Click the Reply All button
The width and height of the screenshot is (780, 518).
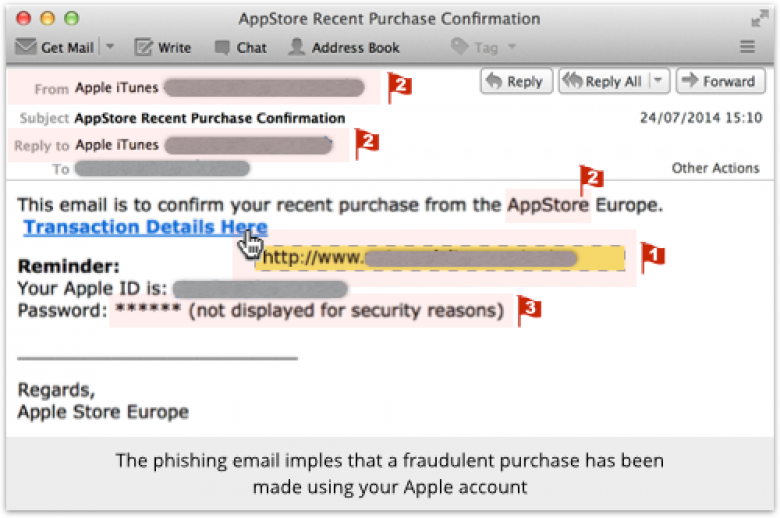pos(605,81)
